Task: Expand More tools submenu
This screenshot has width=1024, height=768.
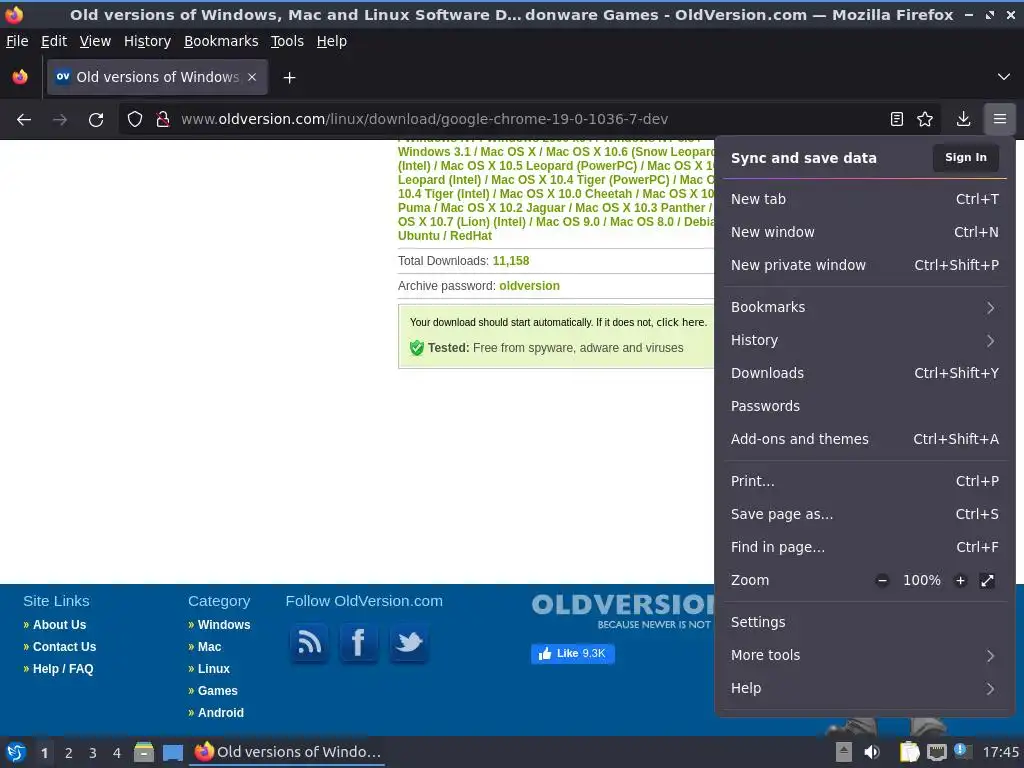Action: [x=865, y=656]
